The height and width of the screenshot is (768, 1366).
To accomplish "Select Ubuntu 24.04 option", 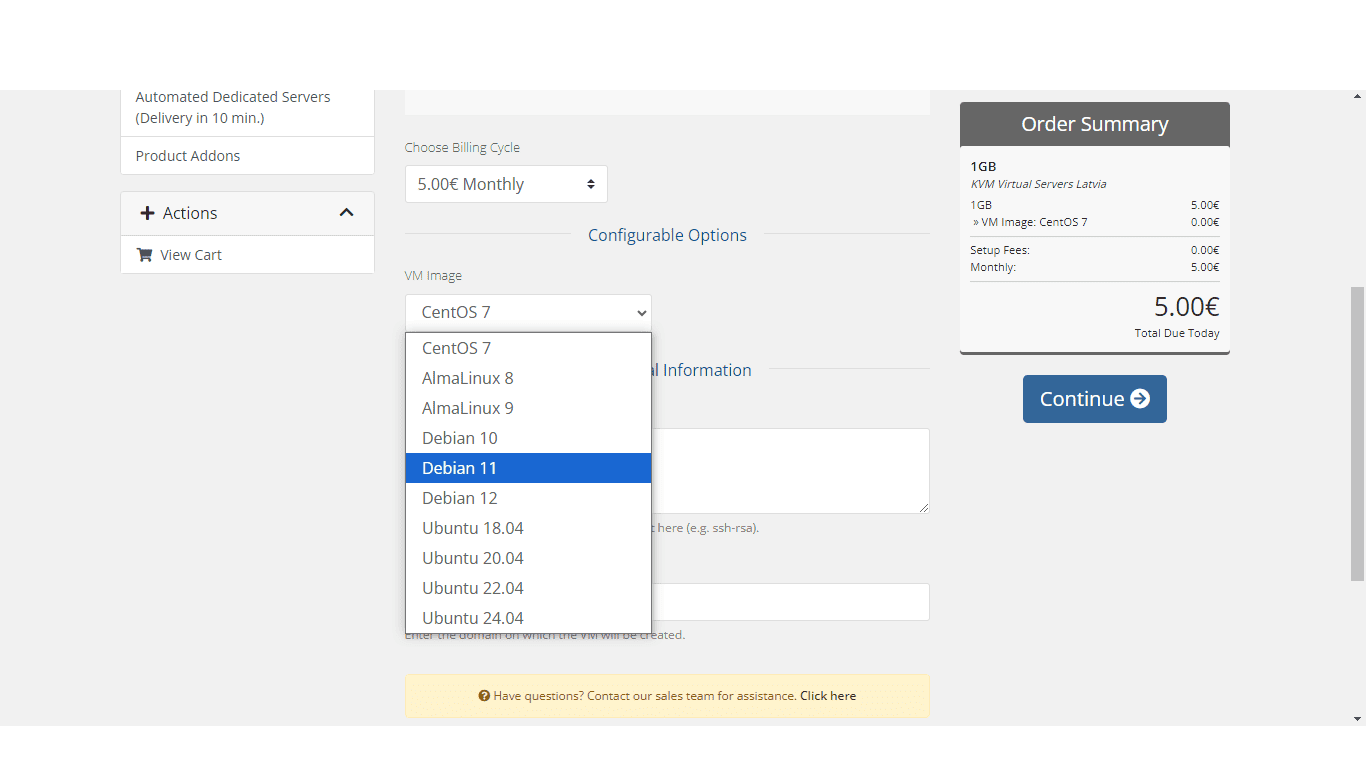I will pyautogui.click(x=528, y=618).
